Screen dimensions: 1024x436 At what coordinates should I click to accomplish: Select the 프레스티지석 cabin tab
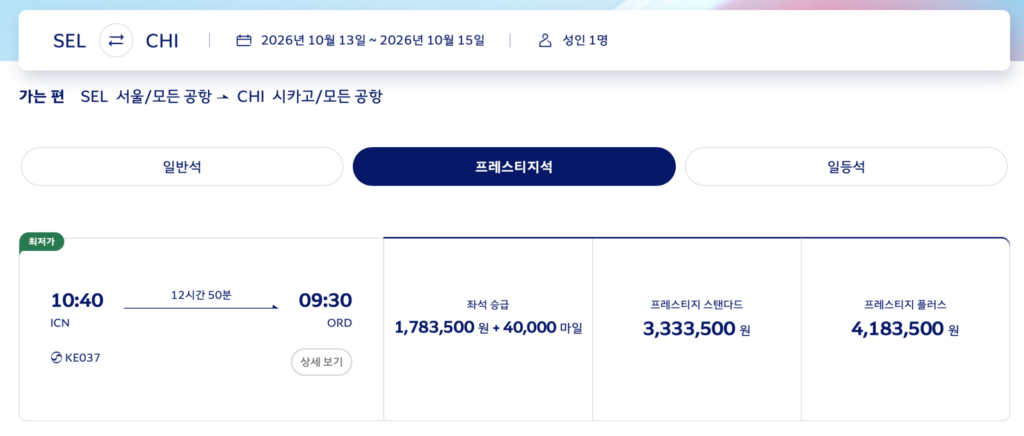[514, 167]
